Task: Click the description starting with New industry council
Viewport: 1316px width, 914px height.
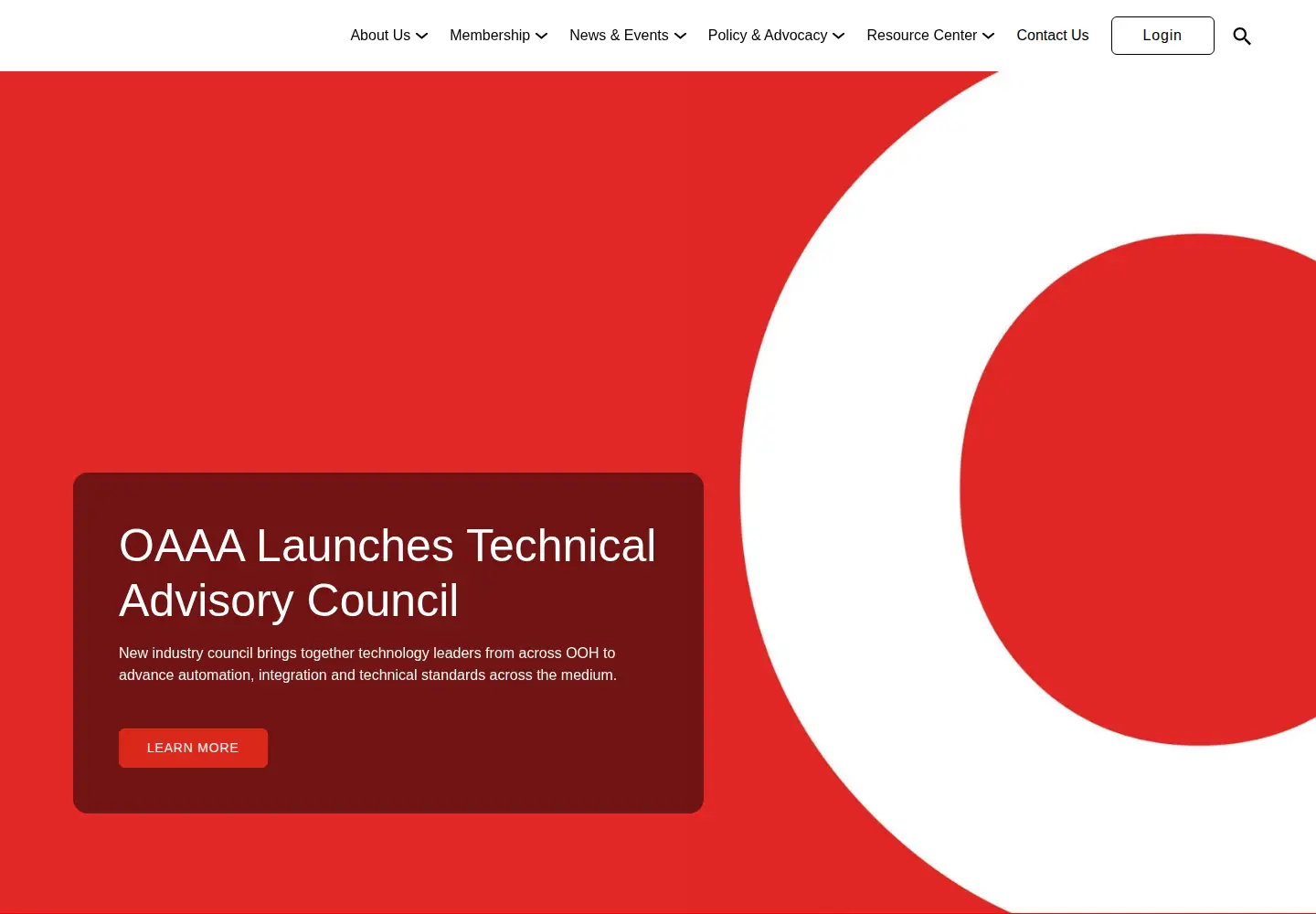Action: pyautogui.click(x=367, y=664)
